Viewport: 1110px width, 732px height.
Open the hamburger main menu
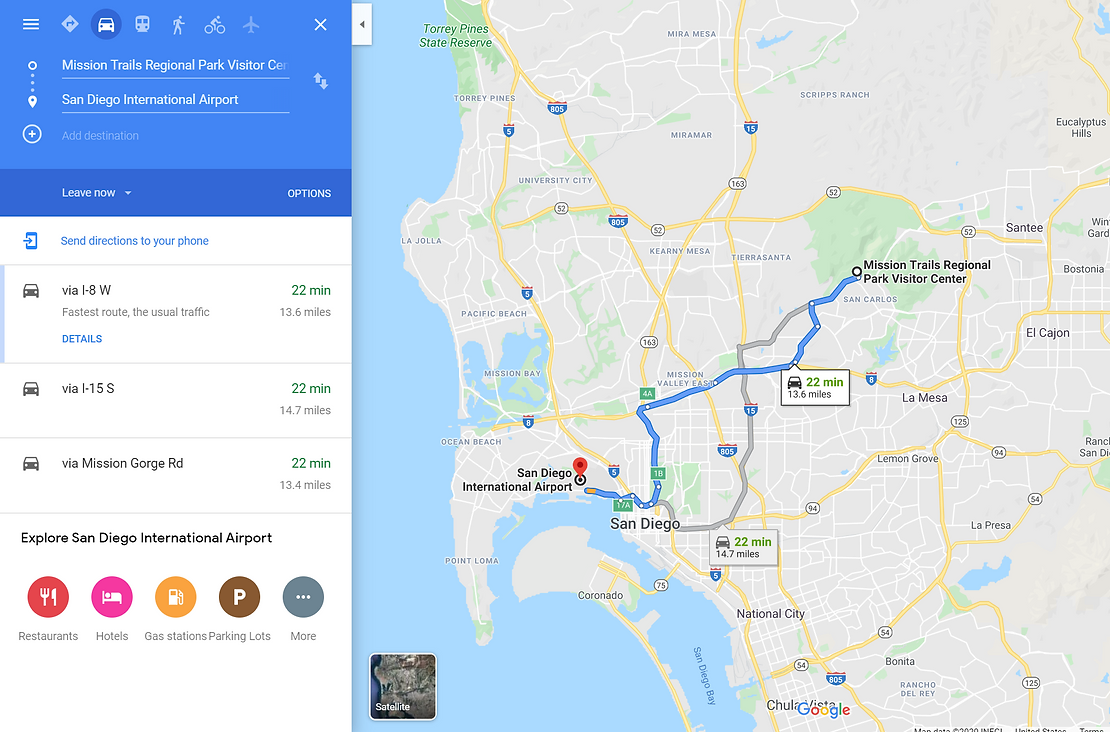coord(30,24)
